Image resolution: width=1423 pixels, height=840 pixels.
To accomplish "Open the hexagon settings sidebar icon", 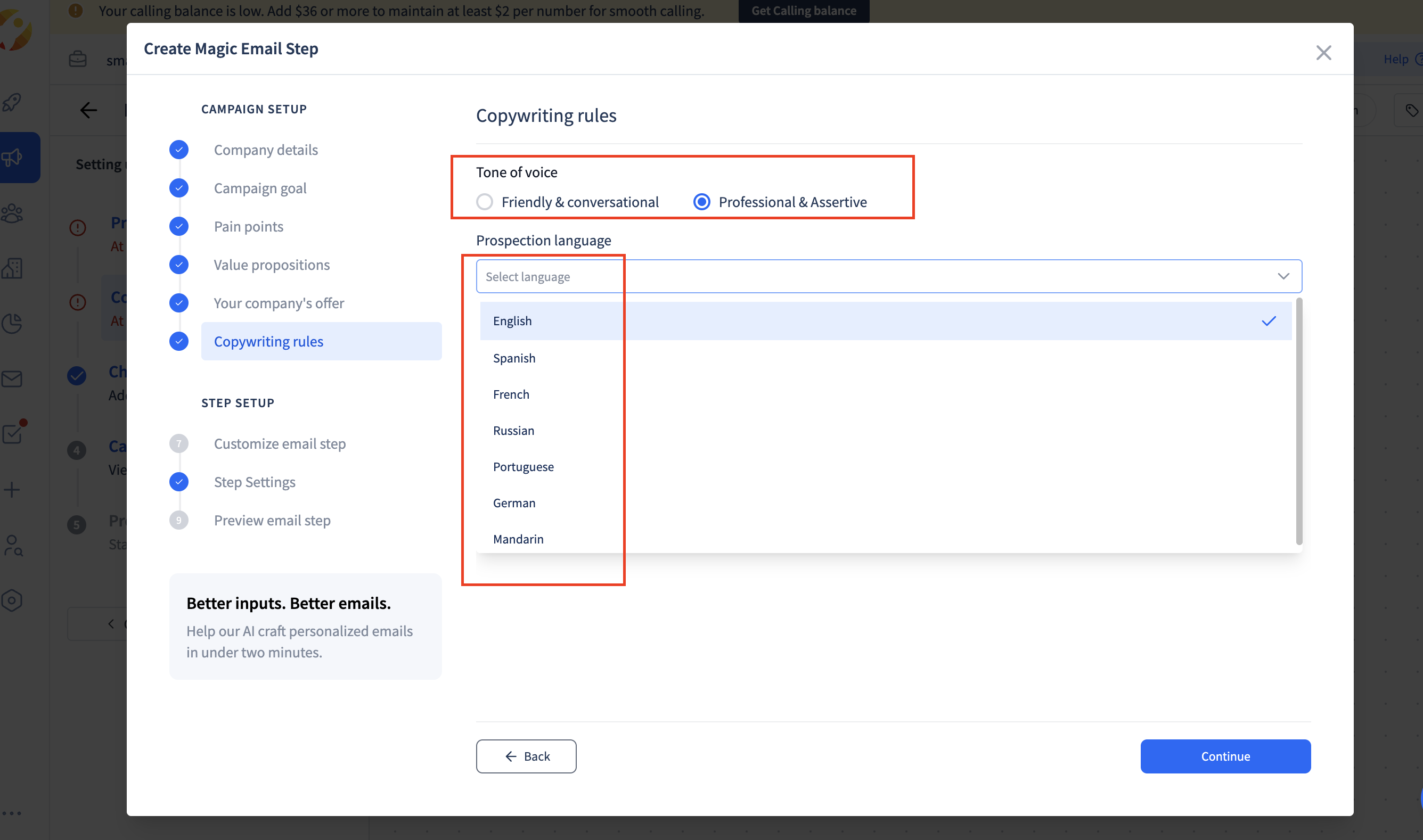I will pyautogui.click(x=12, y=600).
